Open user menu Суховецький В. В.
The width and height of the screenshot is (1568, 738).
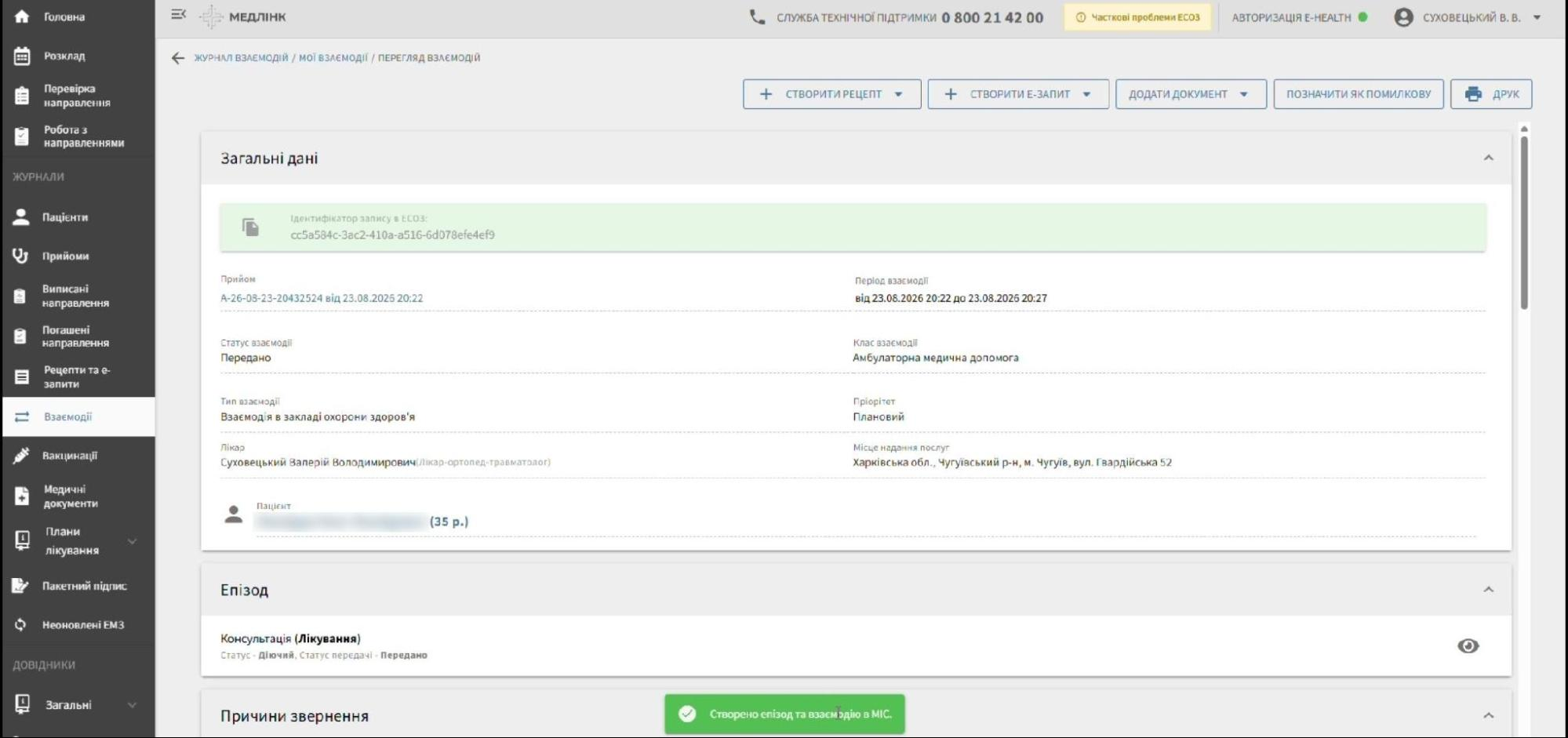pos(1468,17)
